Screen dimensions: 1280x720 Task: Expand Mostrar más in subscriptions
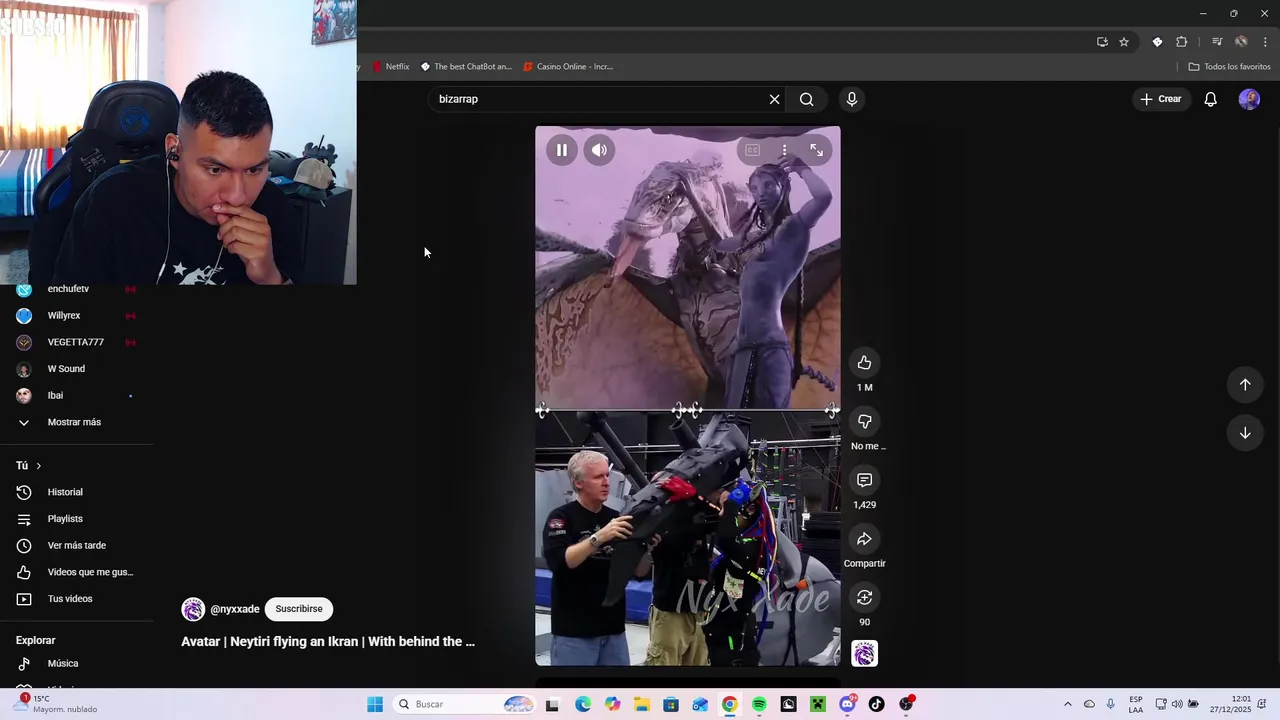pos(76,422)
